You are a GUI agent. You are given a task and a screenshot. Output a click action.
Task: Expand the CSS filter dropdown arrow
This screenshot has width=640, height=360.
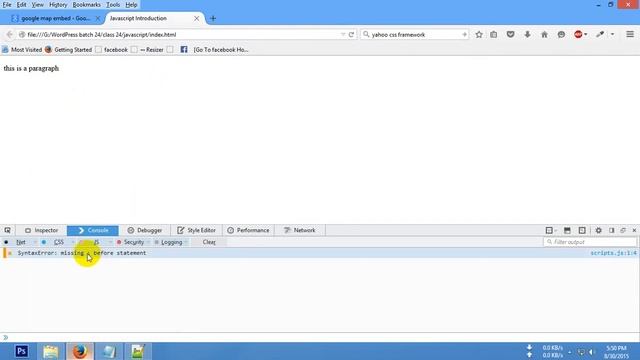pos(72,242)
